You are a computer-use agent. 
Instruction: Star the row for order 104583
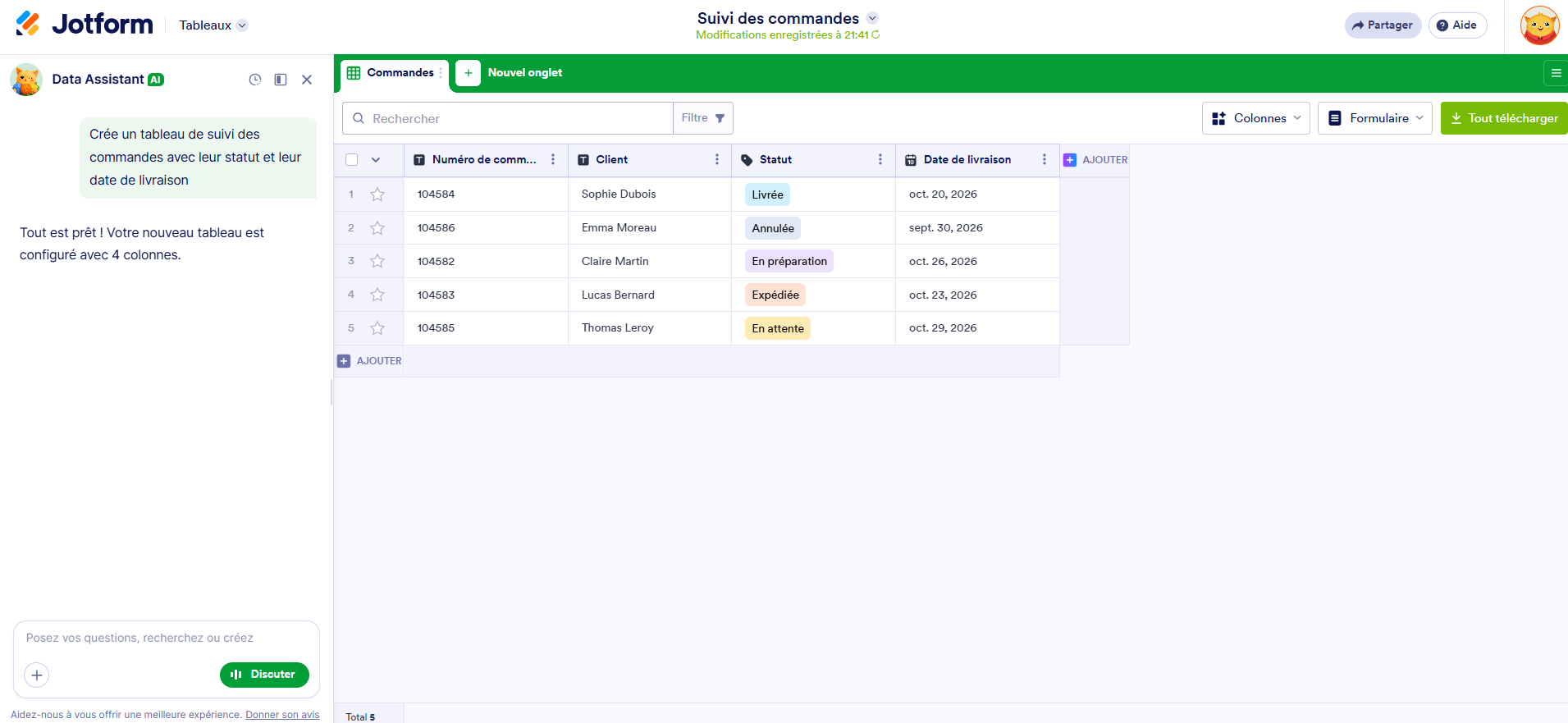coord(377,295)
